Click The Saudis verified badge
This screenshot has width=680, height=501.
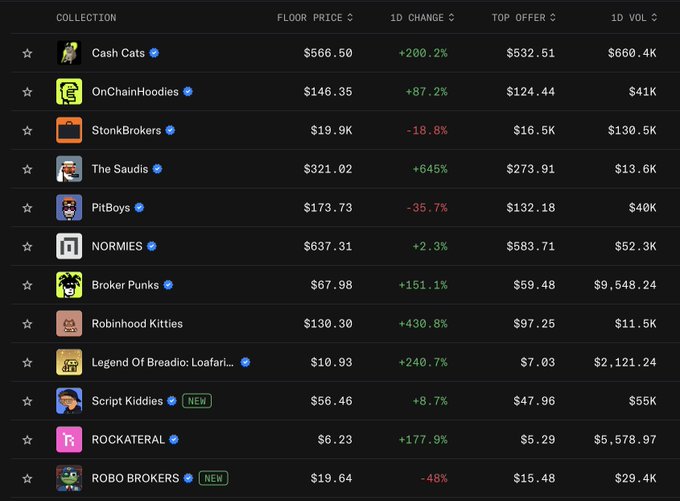coord(157,169)
